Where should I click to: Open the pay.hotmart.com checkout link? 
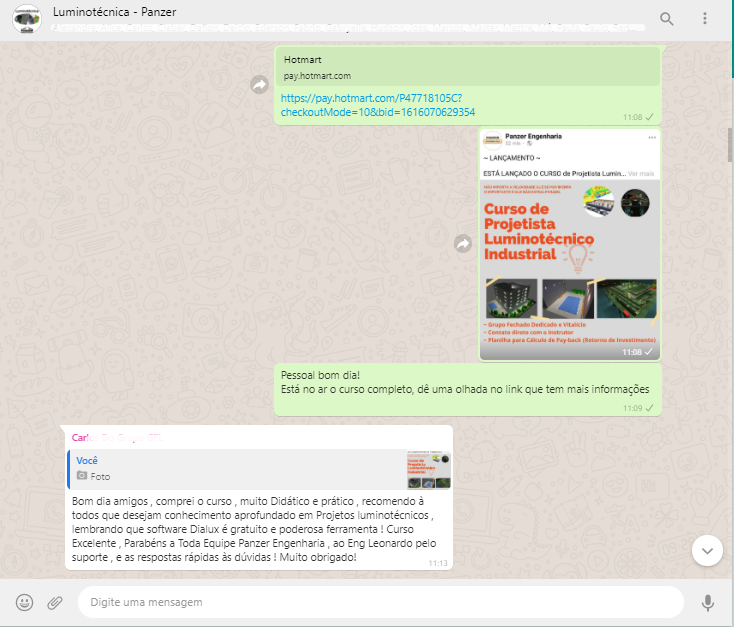[x=377, y=105]
